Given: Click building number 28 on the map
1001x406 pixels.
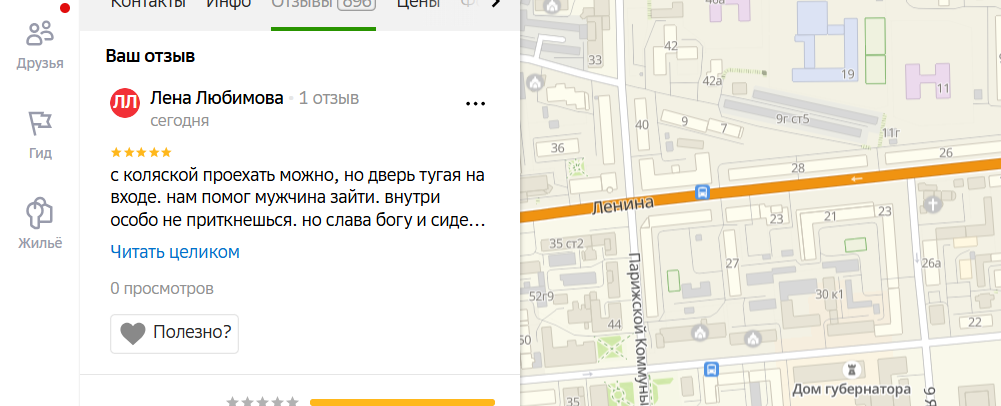Looking at the screenshot, I should coord(798,168).
